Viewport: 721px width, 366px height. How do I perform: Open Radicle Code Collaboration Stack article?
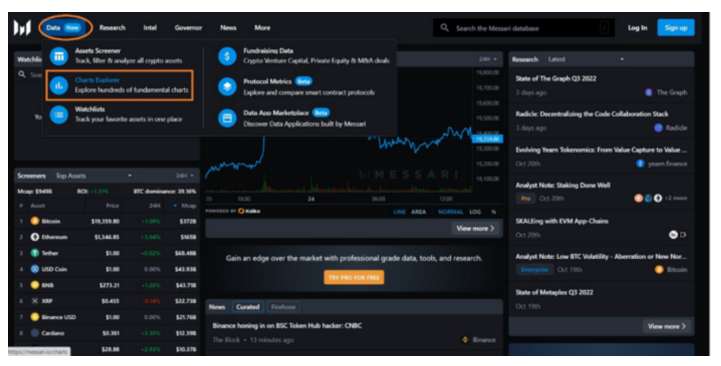[592, 114]
